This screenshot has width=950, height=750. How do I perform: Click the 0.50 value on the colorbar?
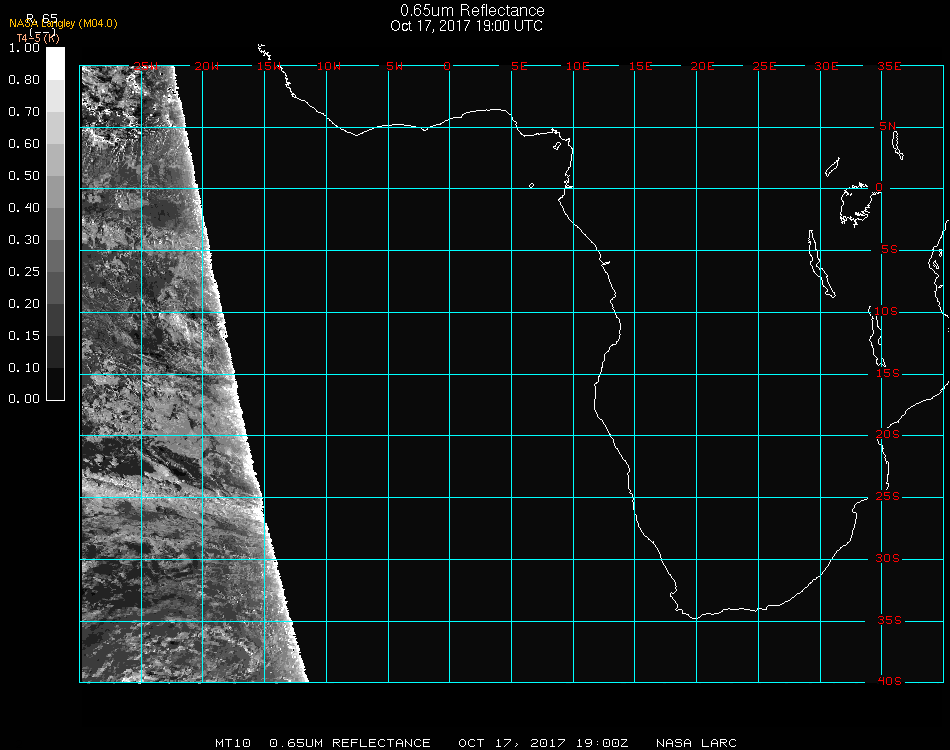coord(24,176)
